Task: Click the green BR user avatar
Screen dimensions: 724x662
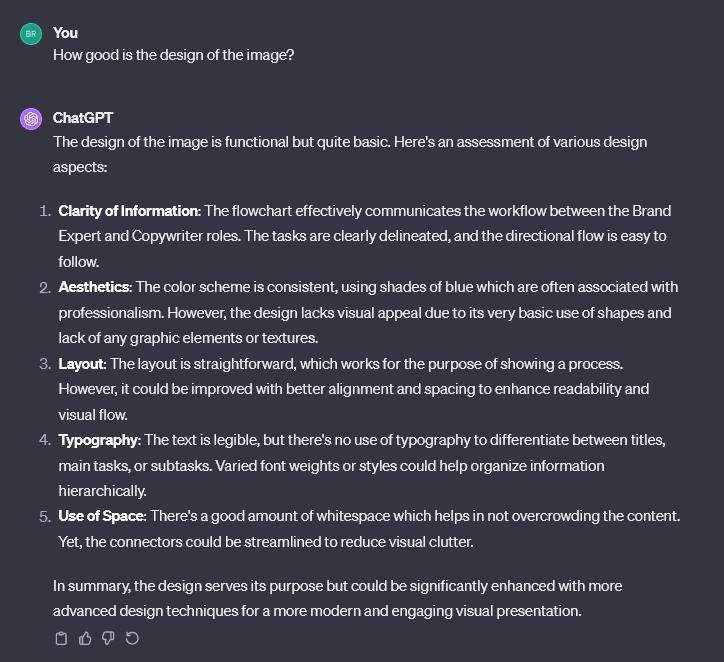Action: [31, 34]
